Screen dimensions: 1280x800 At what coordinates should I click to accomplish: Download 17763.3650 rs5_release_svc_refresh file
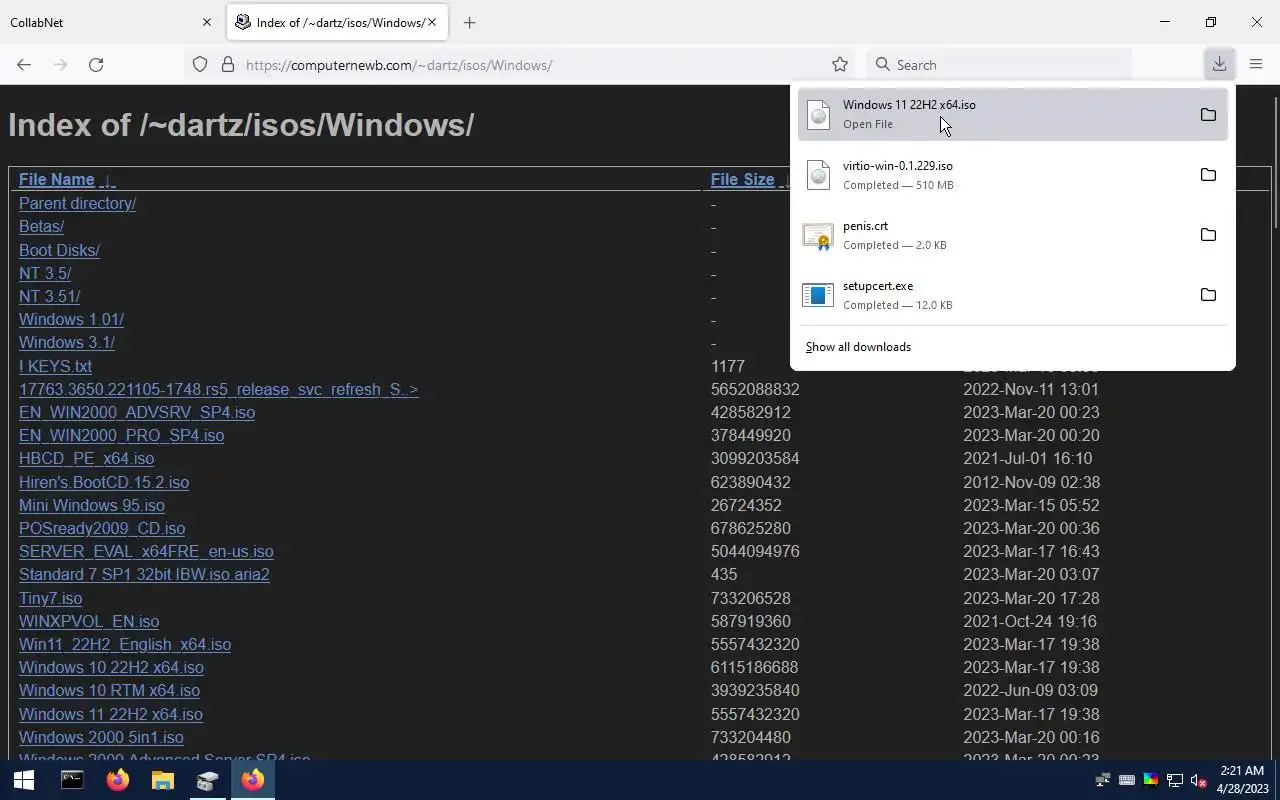point(218,389)
